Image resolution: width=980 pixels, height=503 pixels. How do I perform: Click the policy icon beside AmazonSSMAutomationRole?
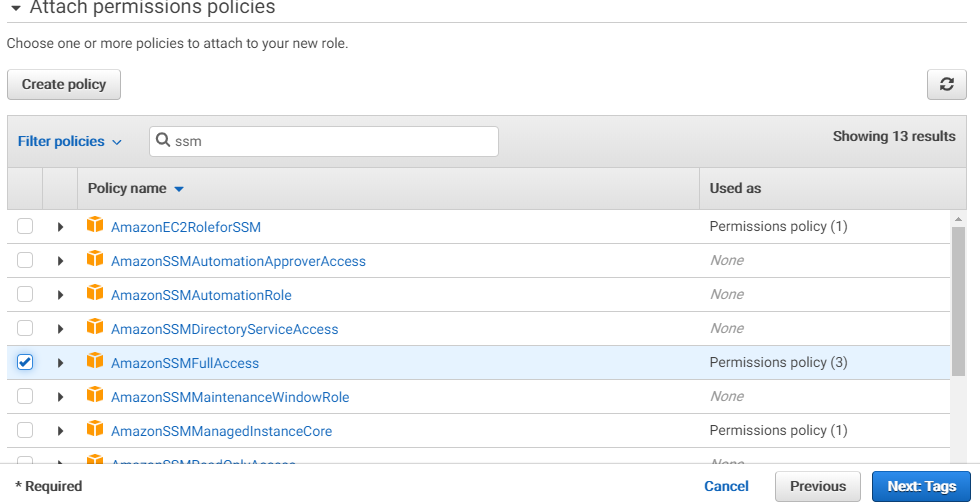pos(95,293)
